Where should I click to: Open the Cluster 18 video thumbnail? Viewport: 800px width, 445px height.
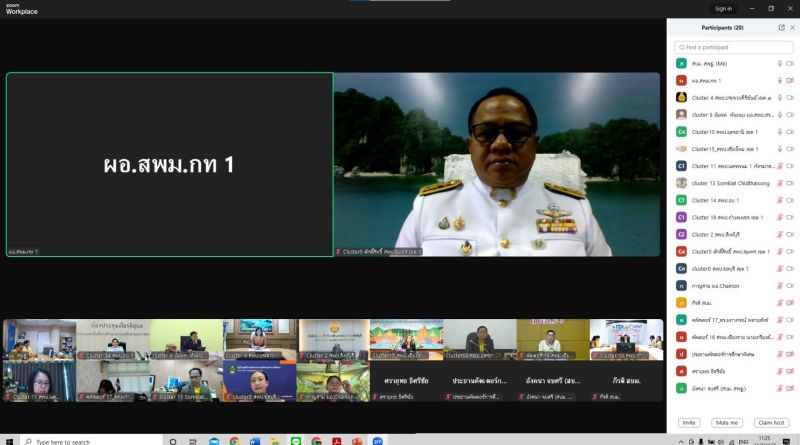[x=627, y=339]
